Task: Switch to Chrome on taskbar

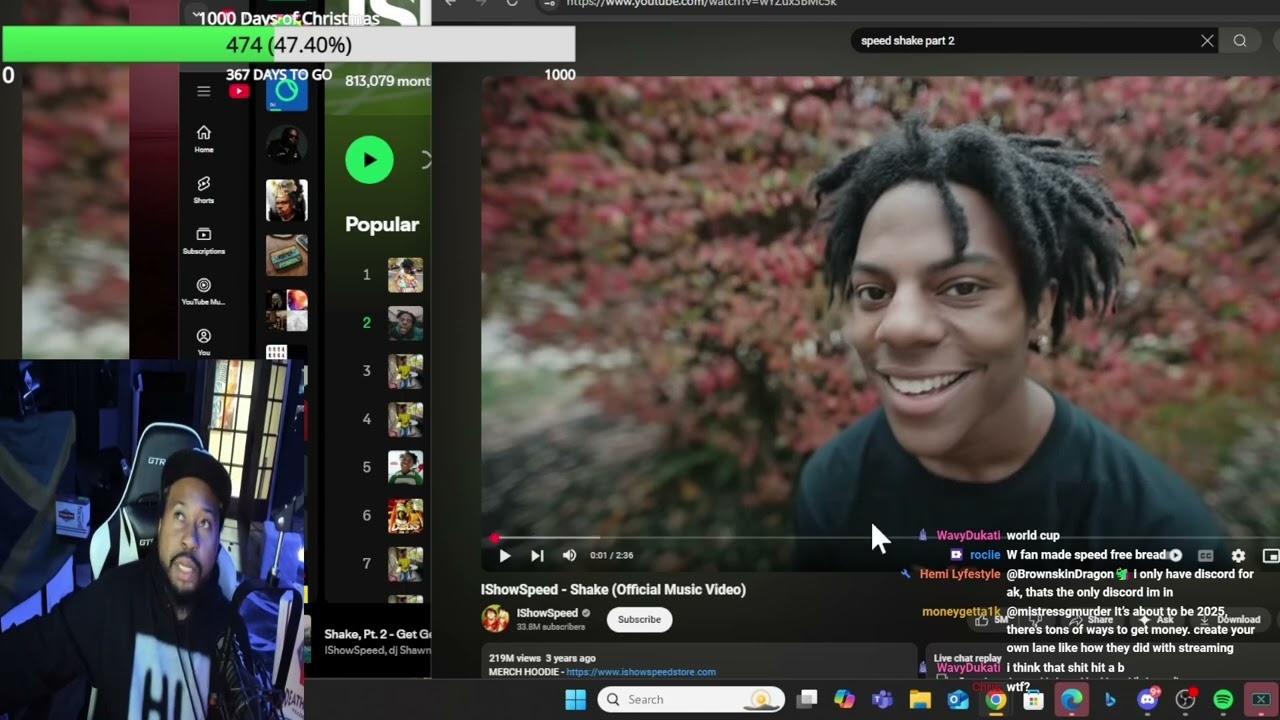Action: click(996, 699)
